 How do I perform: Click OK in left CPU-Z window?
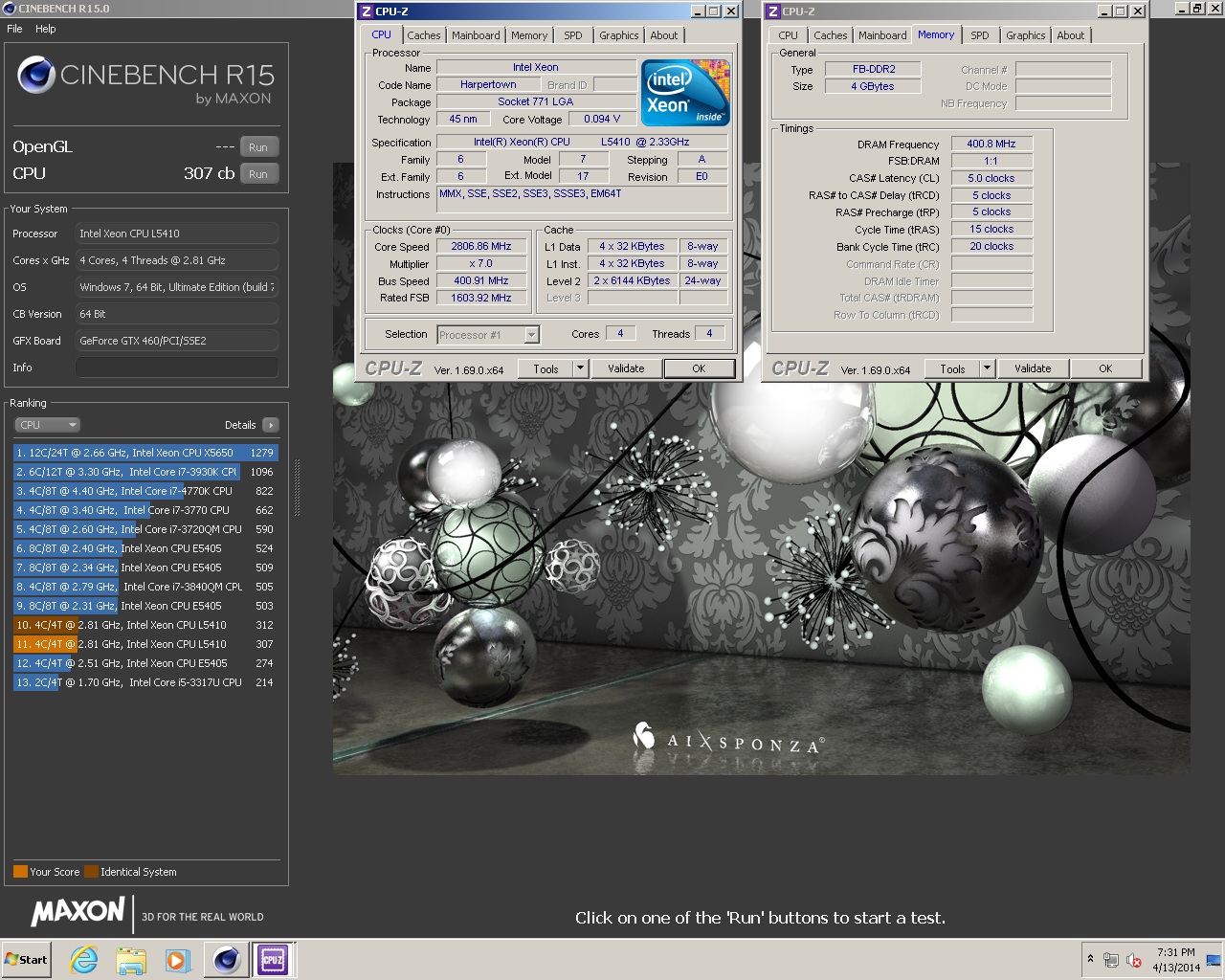coord(700,368)
